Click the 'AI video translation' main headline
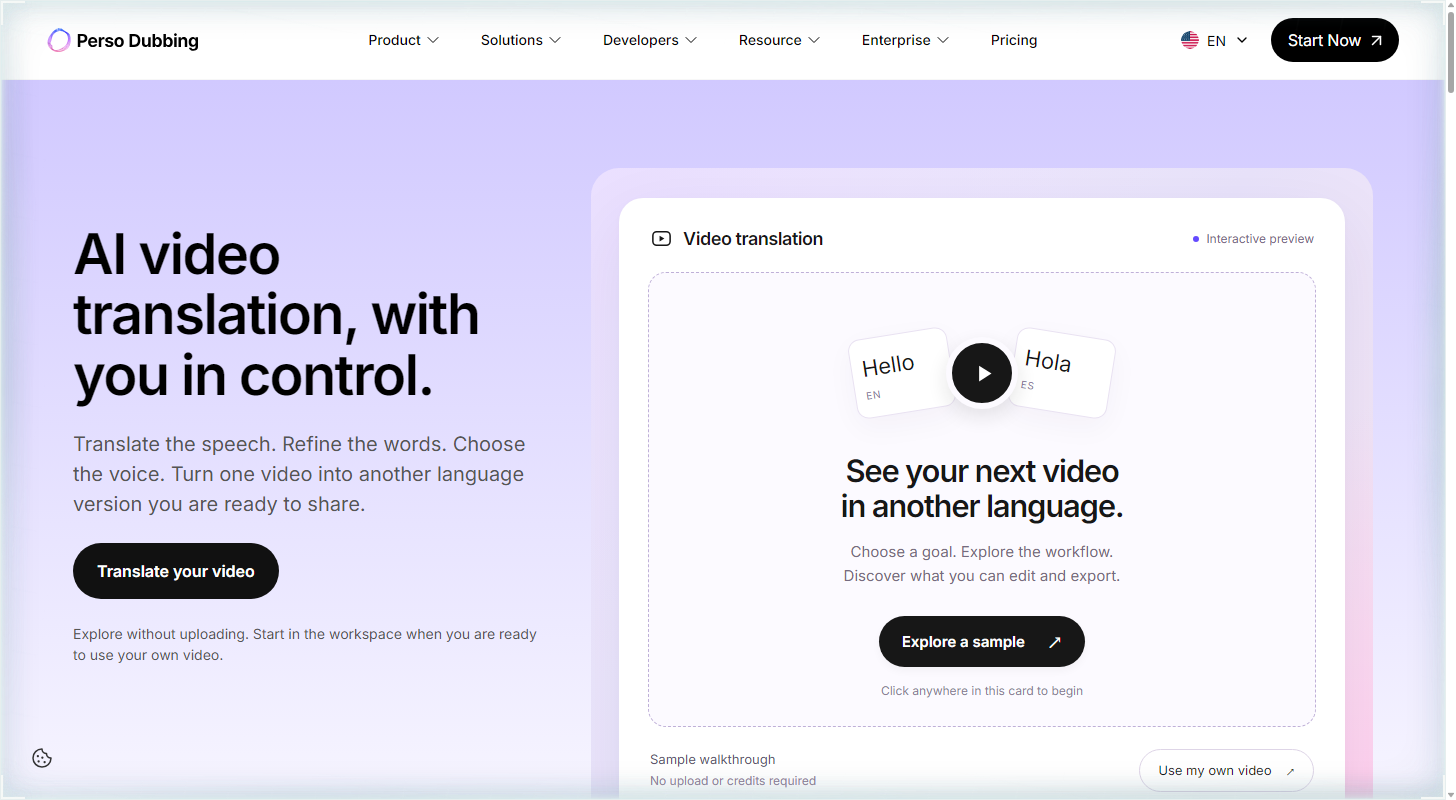 (x=276, y=315)
